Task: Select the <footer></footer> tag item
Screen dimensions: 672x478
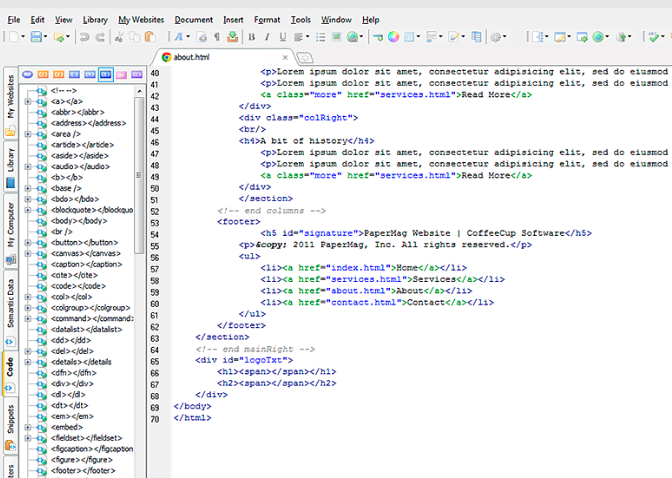Action: coord(84,470)
